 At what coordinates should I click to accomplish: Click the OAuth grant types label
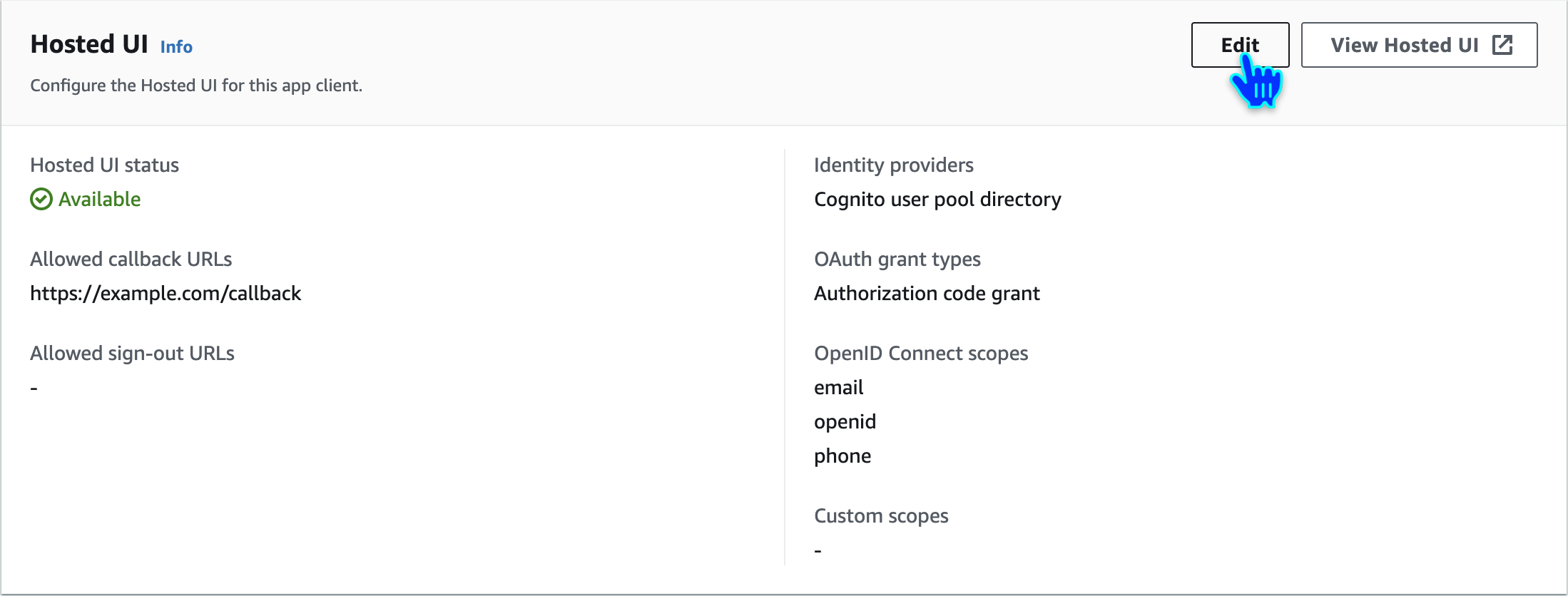pyautogui.click(x=897, y=260)
